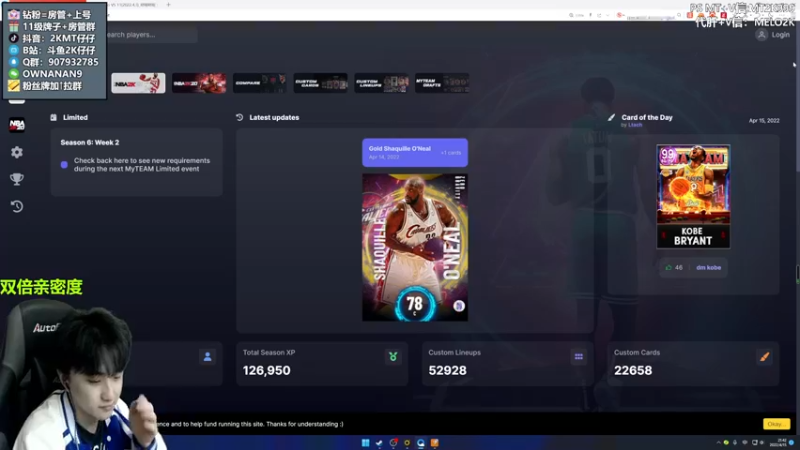Select the Gold Shaquille O'Neal update tab

click(x=415, y=153)
